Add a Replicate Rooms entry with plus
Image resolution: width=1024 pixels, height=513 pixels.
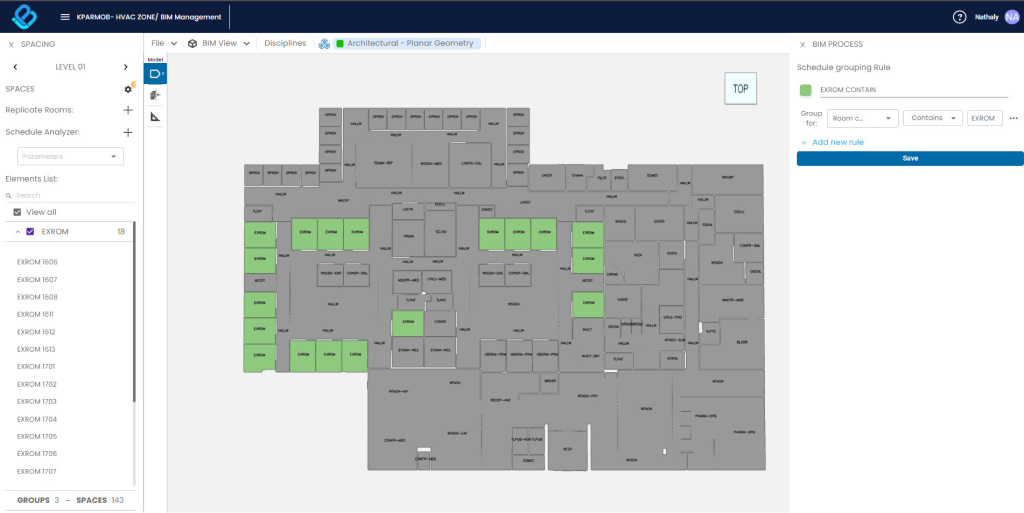point(128,110)
